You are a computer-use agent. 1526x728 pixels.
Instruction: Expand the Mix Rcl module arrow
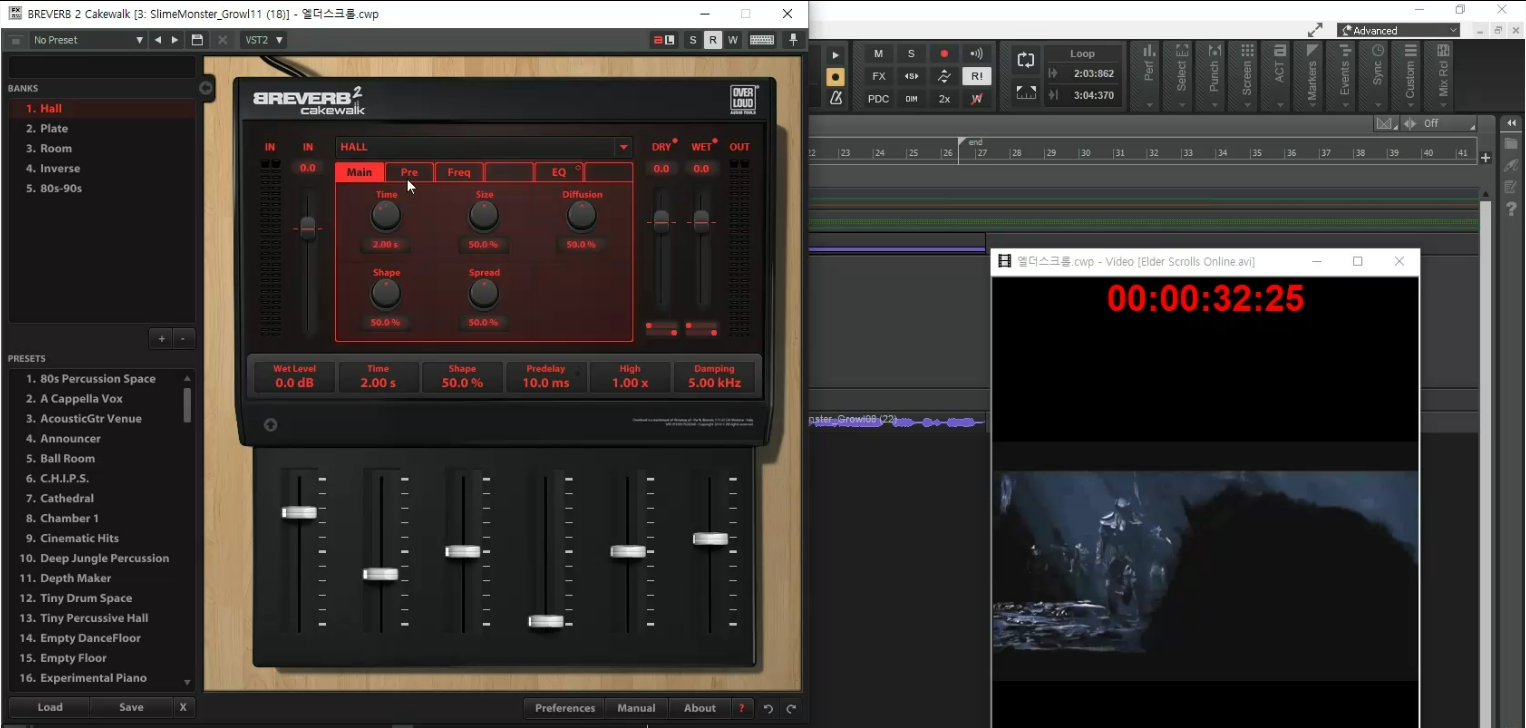(x=1443, y=104)
